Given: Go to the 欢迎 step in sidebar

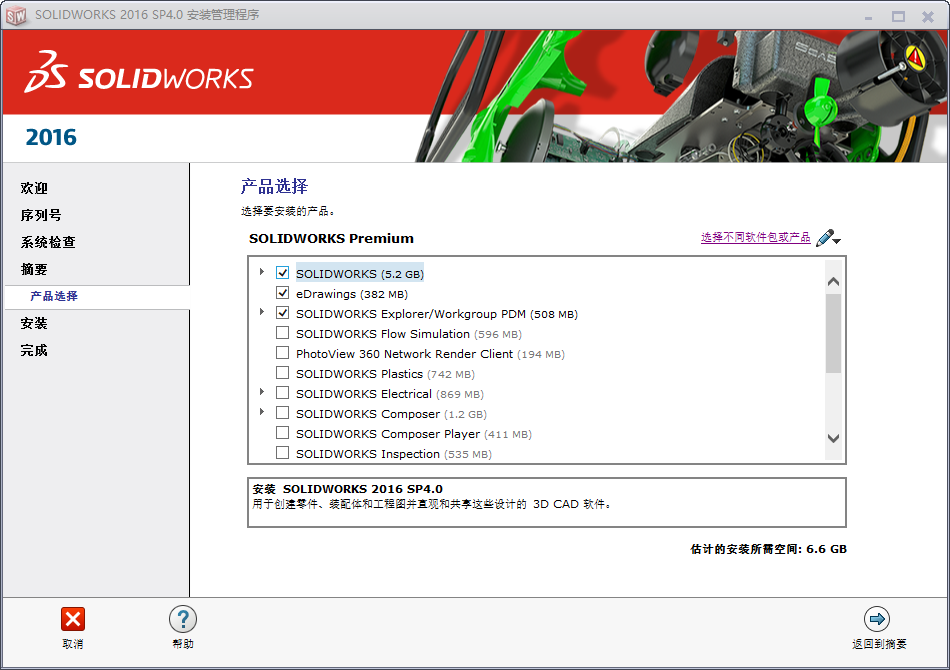Looking at the screenshot, I should (x=34, y=188).
